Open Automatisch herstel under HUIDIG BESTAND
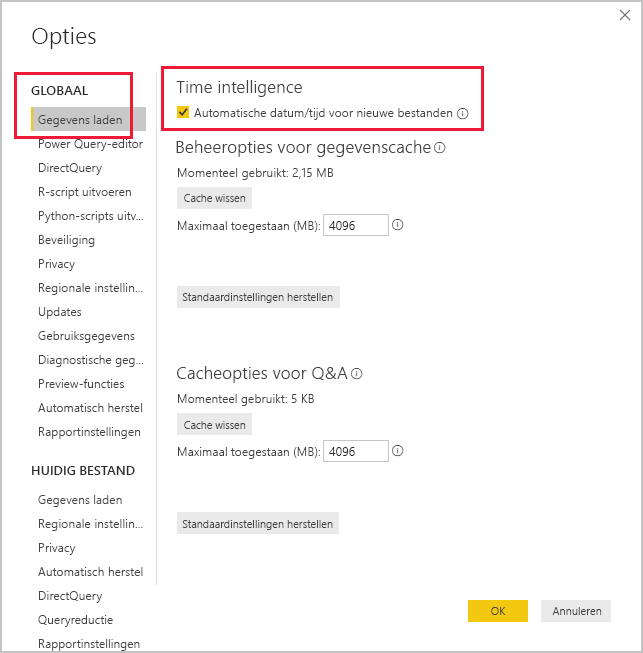 click(90, 572)
